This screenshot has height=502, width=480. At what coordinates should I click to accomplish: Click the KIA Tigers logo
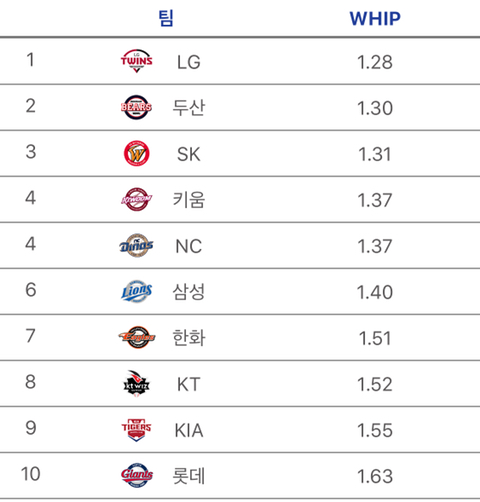(x=136, y=430)
